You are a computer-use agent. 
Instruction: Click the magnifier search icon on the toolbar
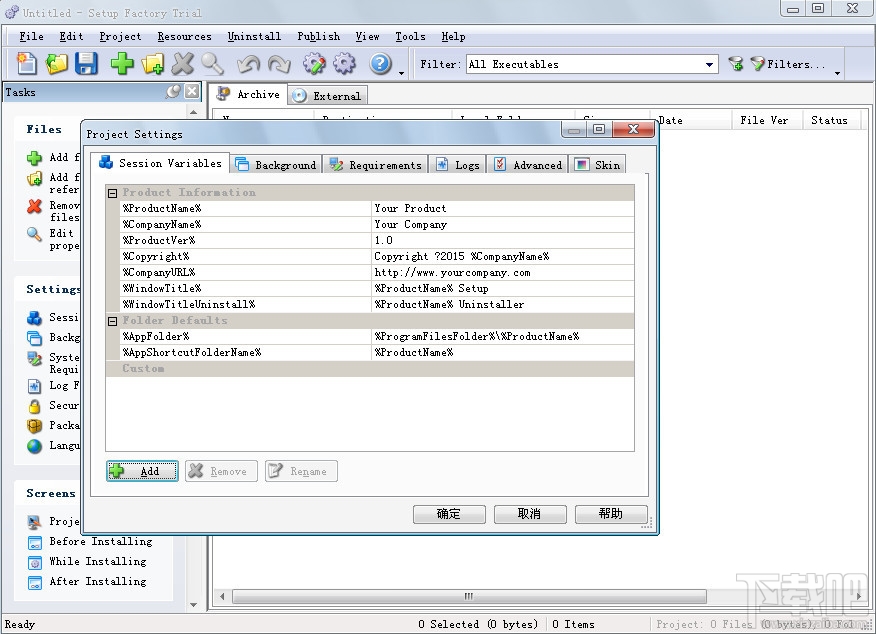[x=214, y=63]
